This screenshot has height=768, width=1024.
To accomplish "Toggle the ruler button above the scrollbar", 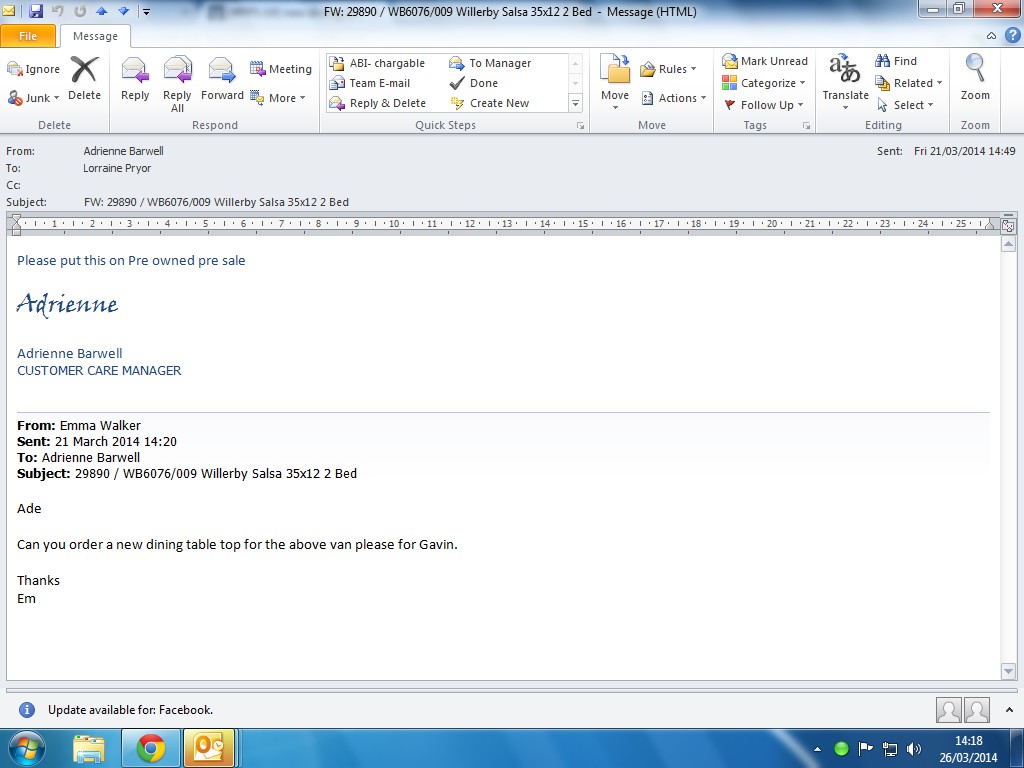I will tap(1008, 226).
